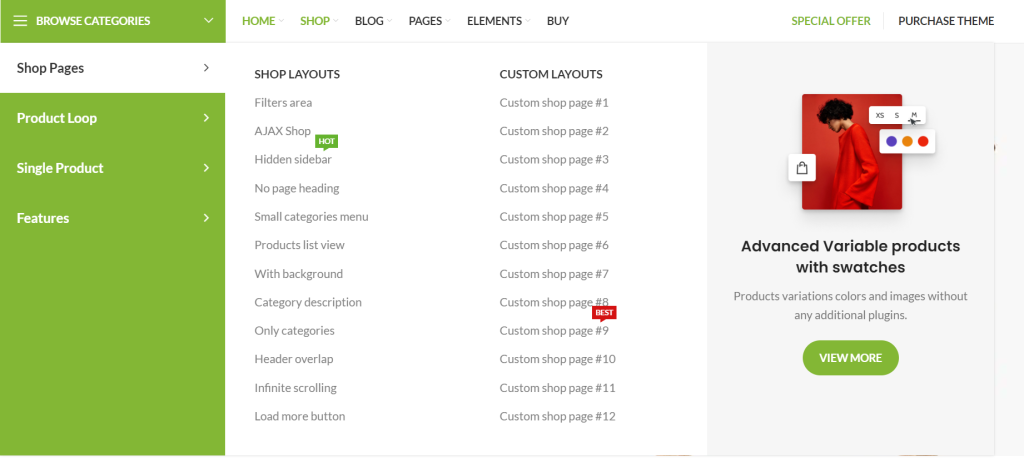Click the Special Offer link
The height and width of the screenshot is (476, 1024).
[x=830, y=21]
